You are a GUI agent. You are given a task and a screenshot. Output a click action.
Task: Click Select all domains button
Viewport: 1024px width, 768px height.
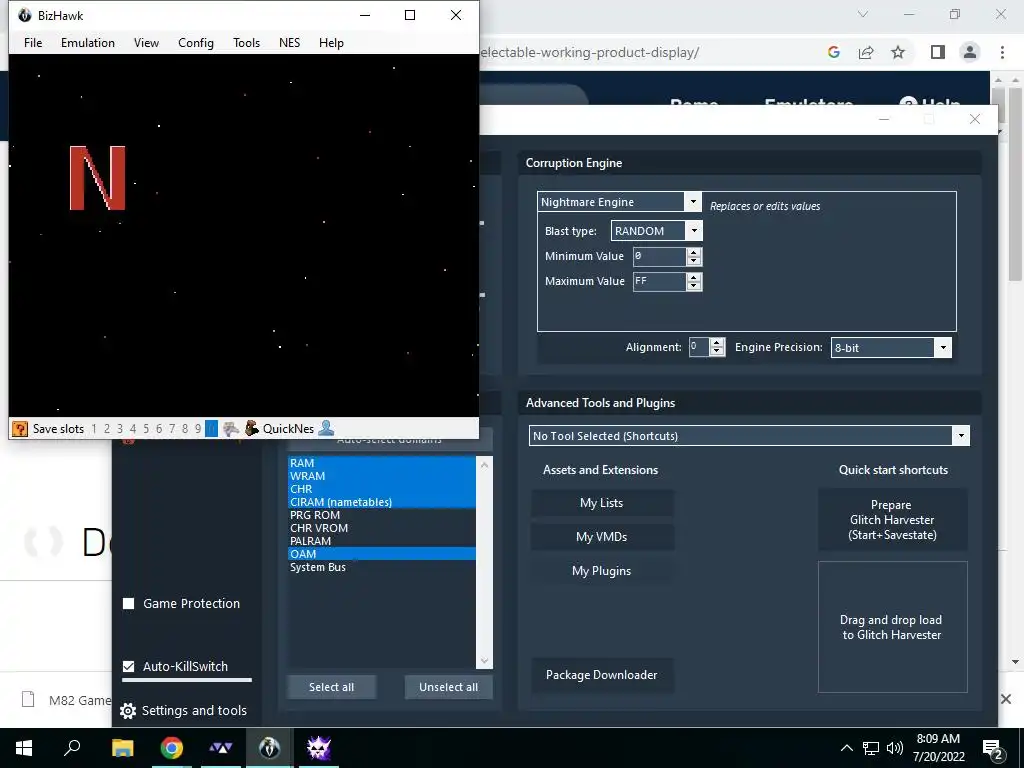[x=331, y=687]
